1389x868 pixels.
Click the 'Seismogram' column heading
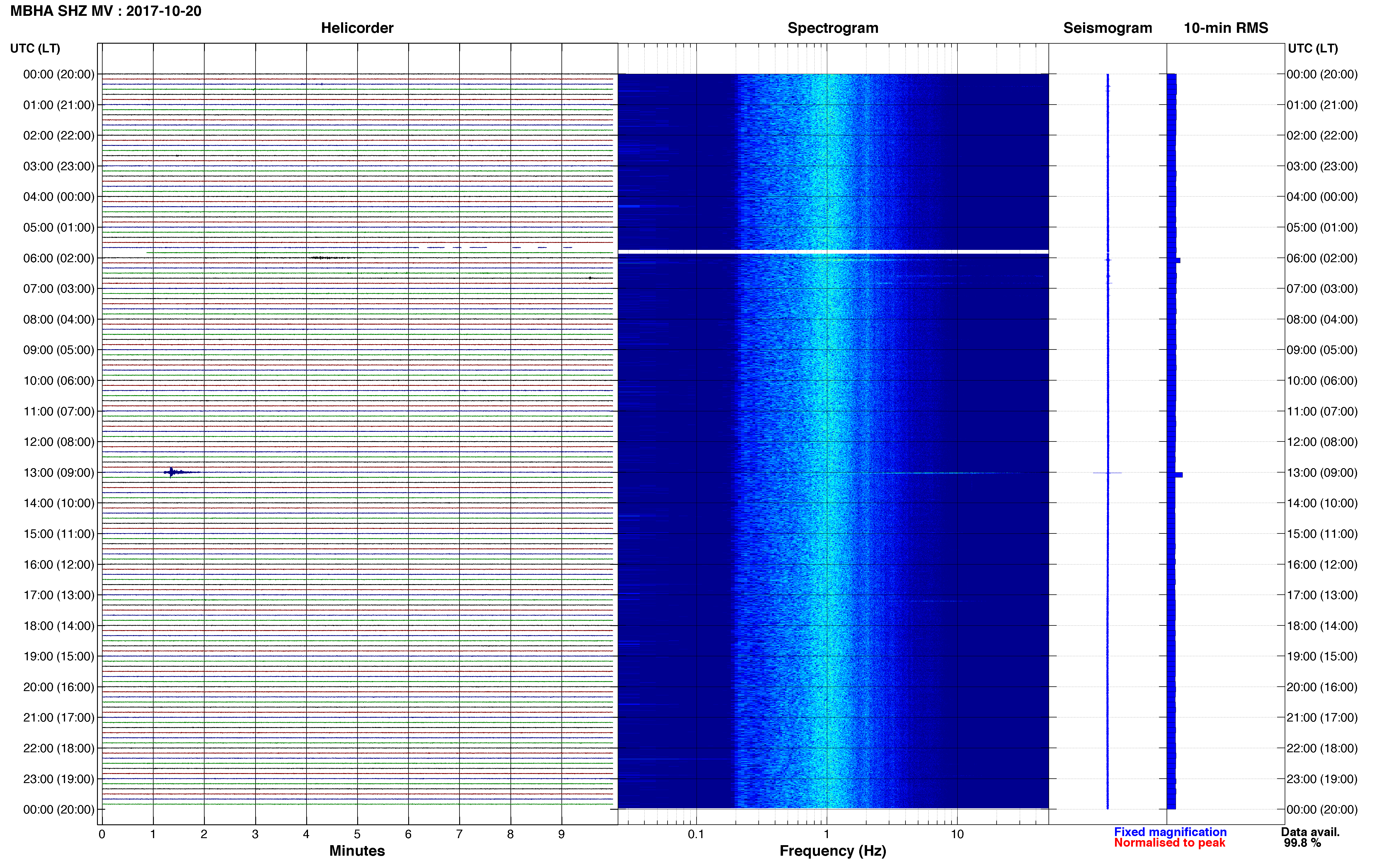point(1107,28)
